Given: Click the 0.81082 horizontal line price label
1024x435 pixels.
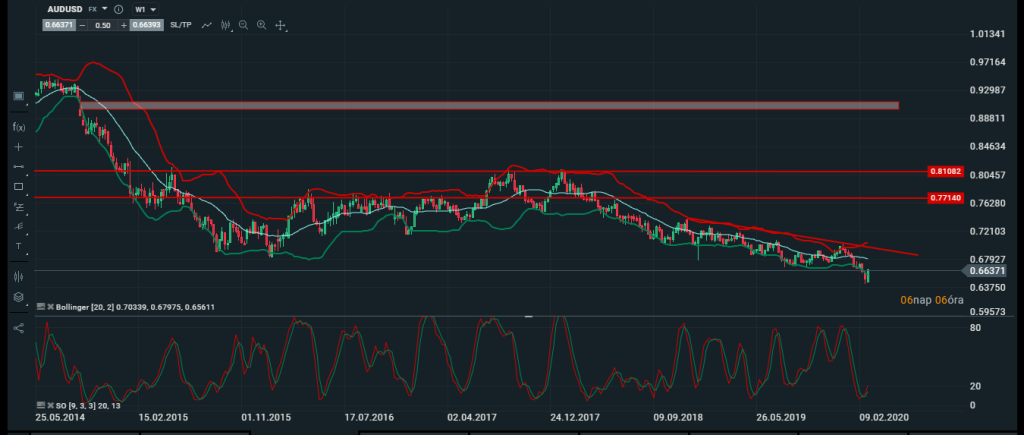Looking at the screenshot, I should tap(945, 172).
